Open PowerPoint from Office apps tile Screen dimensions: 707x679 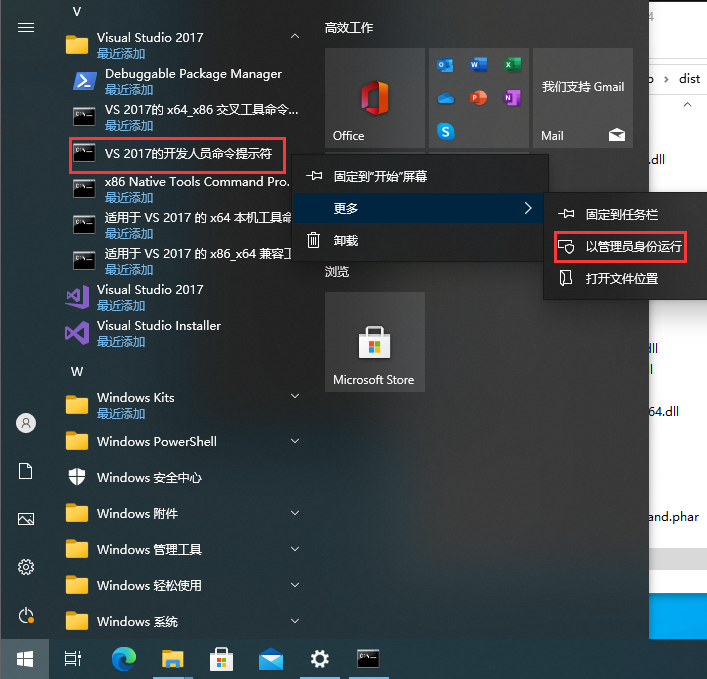pos(478,98)
